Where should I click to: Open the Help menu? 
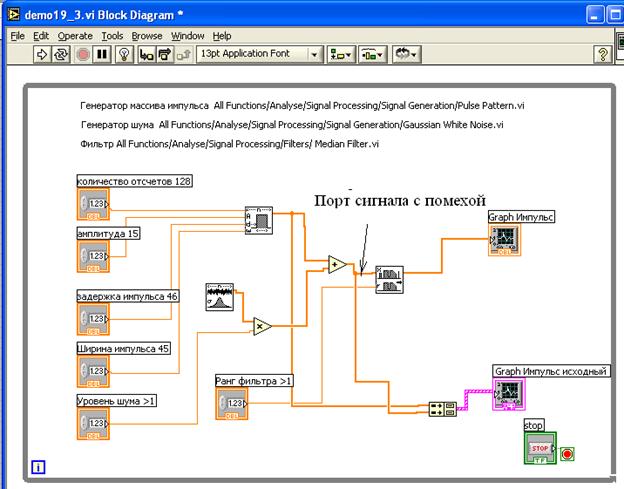click(x=222, y=36)
